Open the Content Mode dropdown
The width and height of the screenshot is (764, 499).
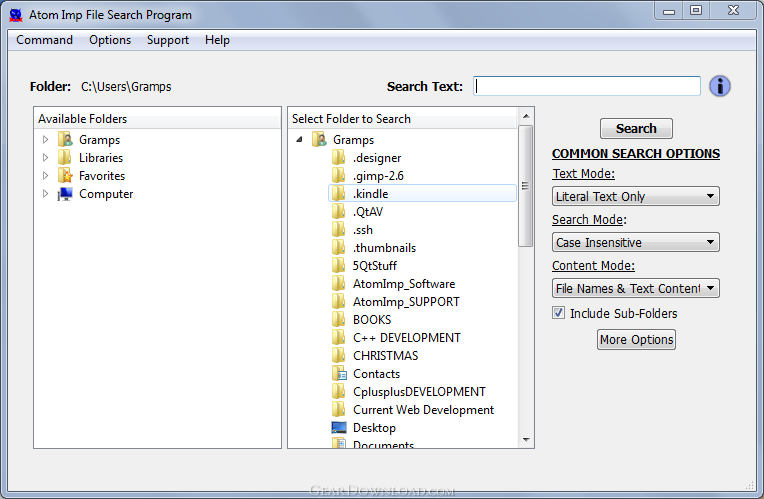click(635, 288)
